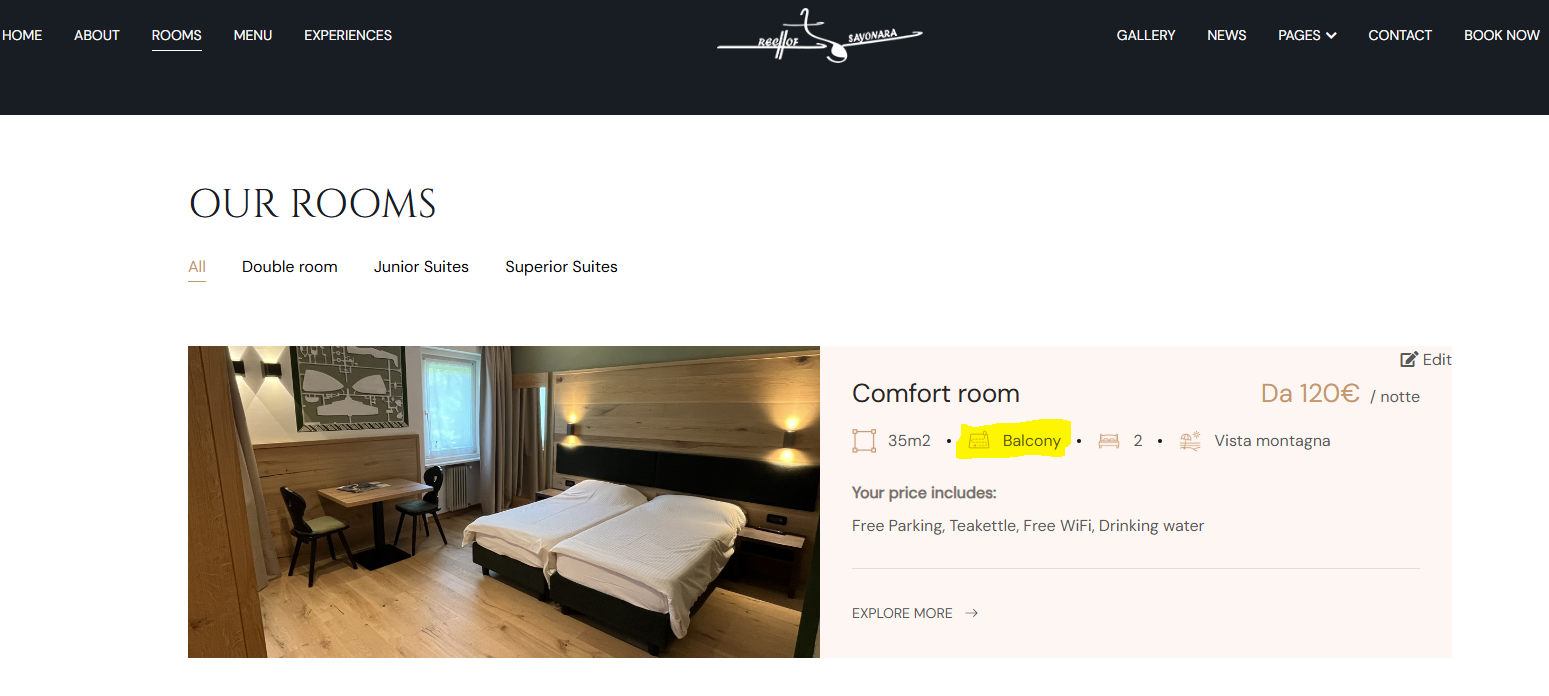This screenshot has height=696, width=1549.
Task: Select the All rooms filter
Action: [197, 267]
